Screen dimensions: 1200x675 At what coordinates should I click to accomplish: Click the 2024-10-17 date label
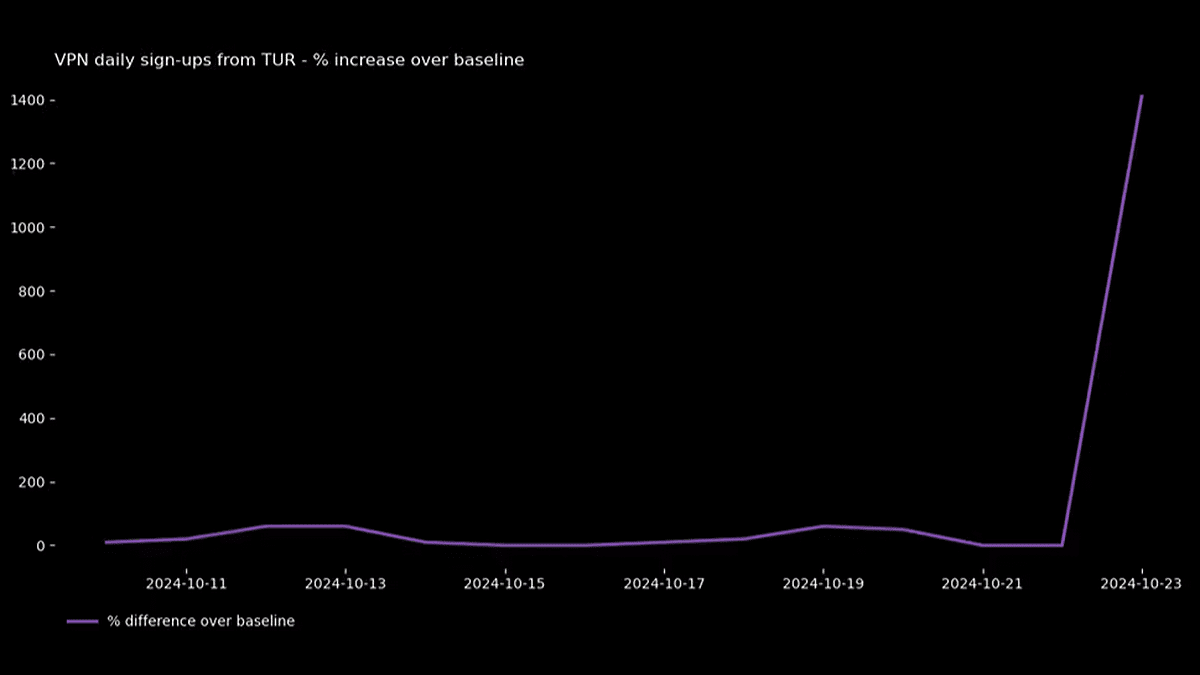click(x=664, y=582)
